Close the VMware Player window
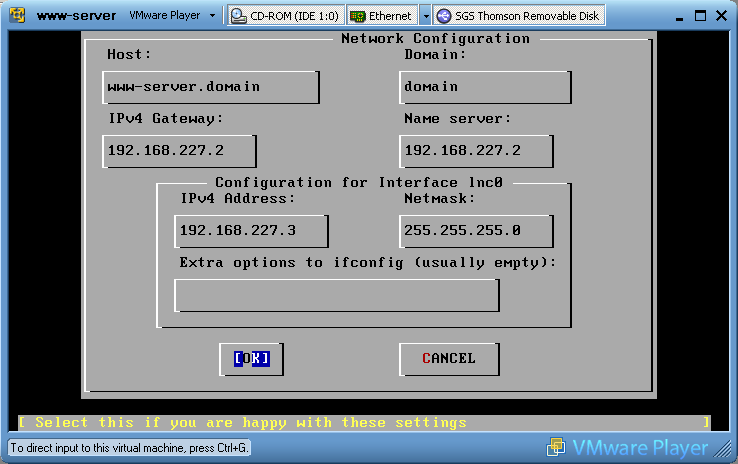The image size is (738, 464). [722, 16]
